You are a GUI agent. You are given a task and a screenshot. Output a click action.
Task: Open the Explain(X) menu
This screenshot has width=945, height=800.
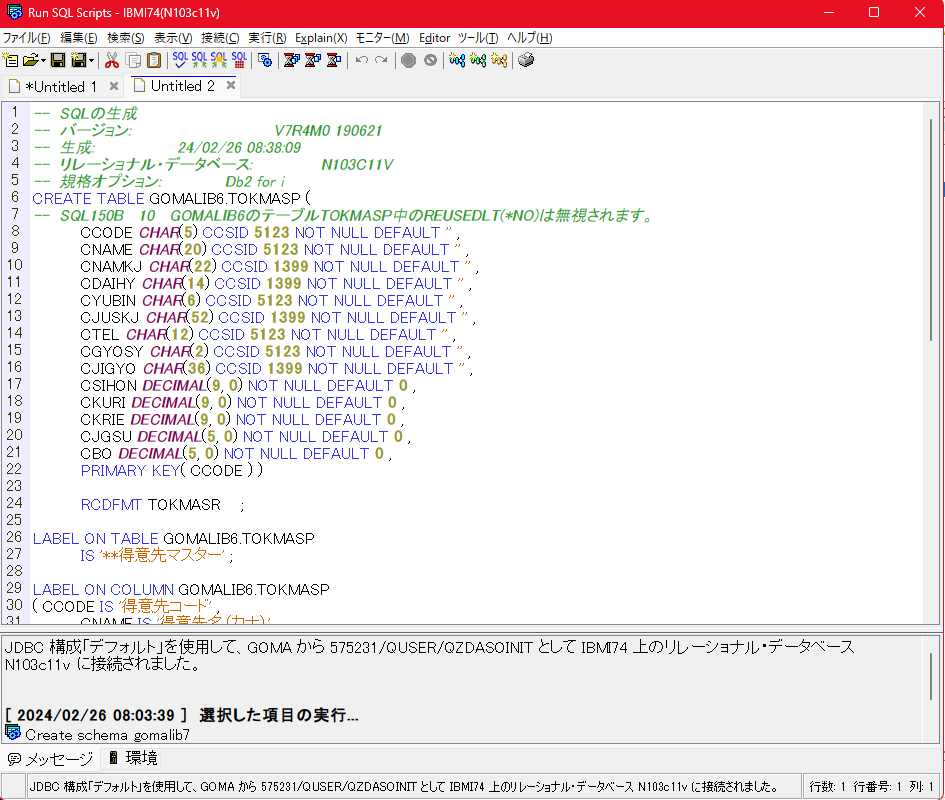(321, 38)
